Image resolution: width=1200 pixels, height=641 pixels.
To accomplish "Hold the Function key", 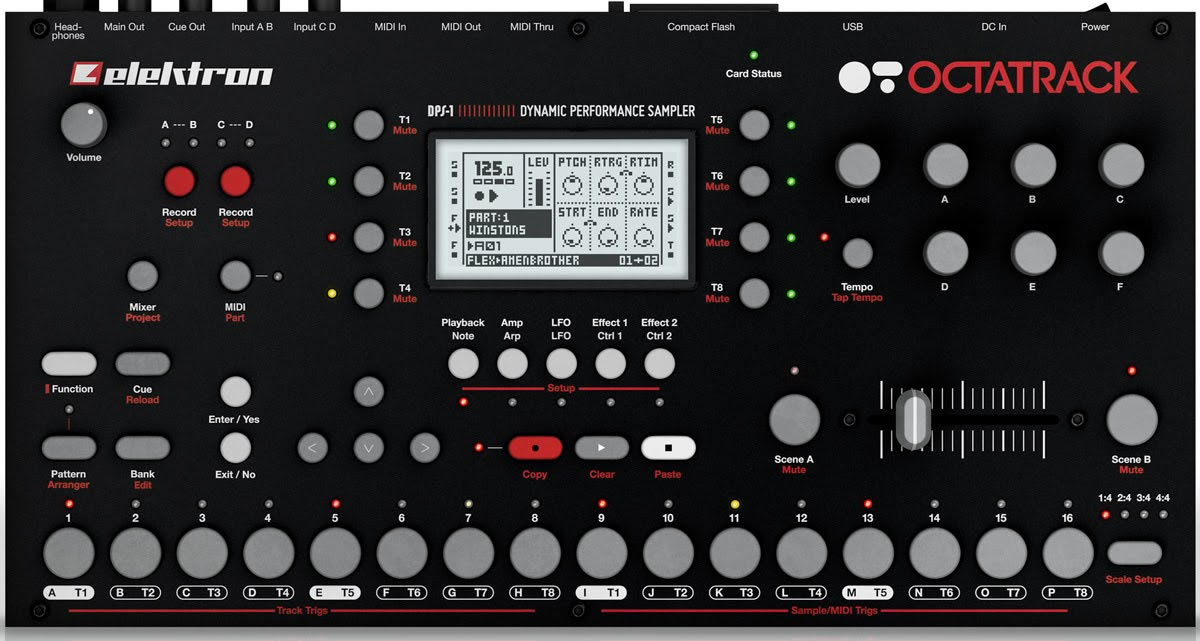I will point(69,363).
